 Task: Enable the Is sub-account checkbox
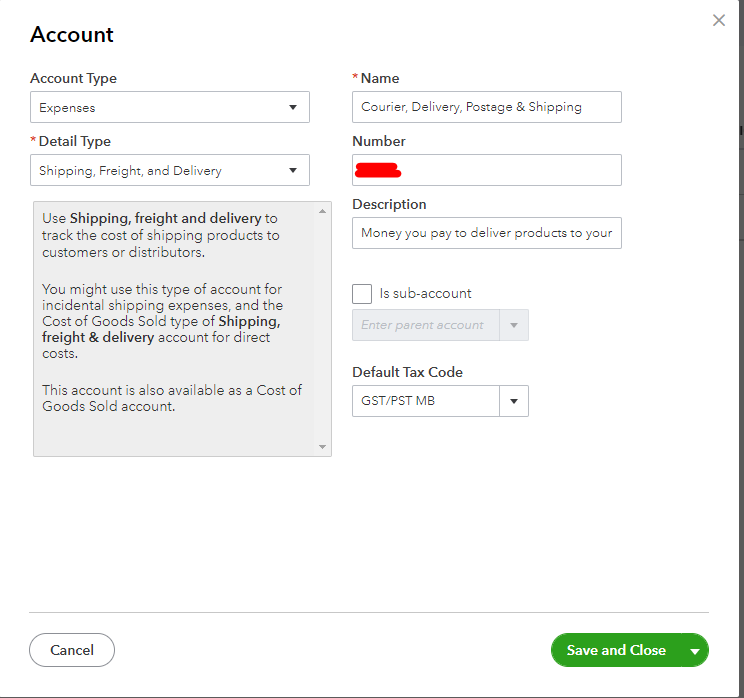pos(362,294)
